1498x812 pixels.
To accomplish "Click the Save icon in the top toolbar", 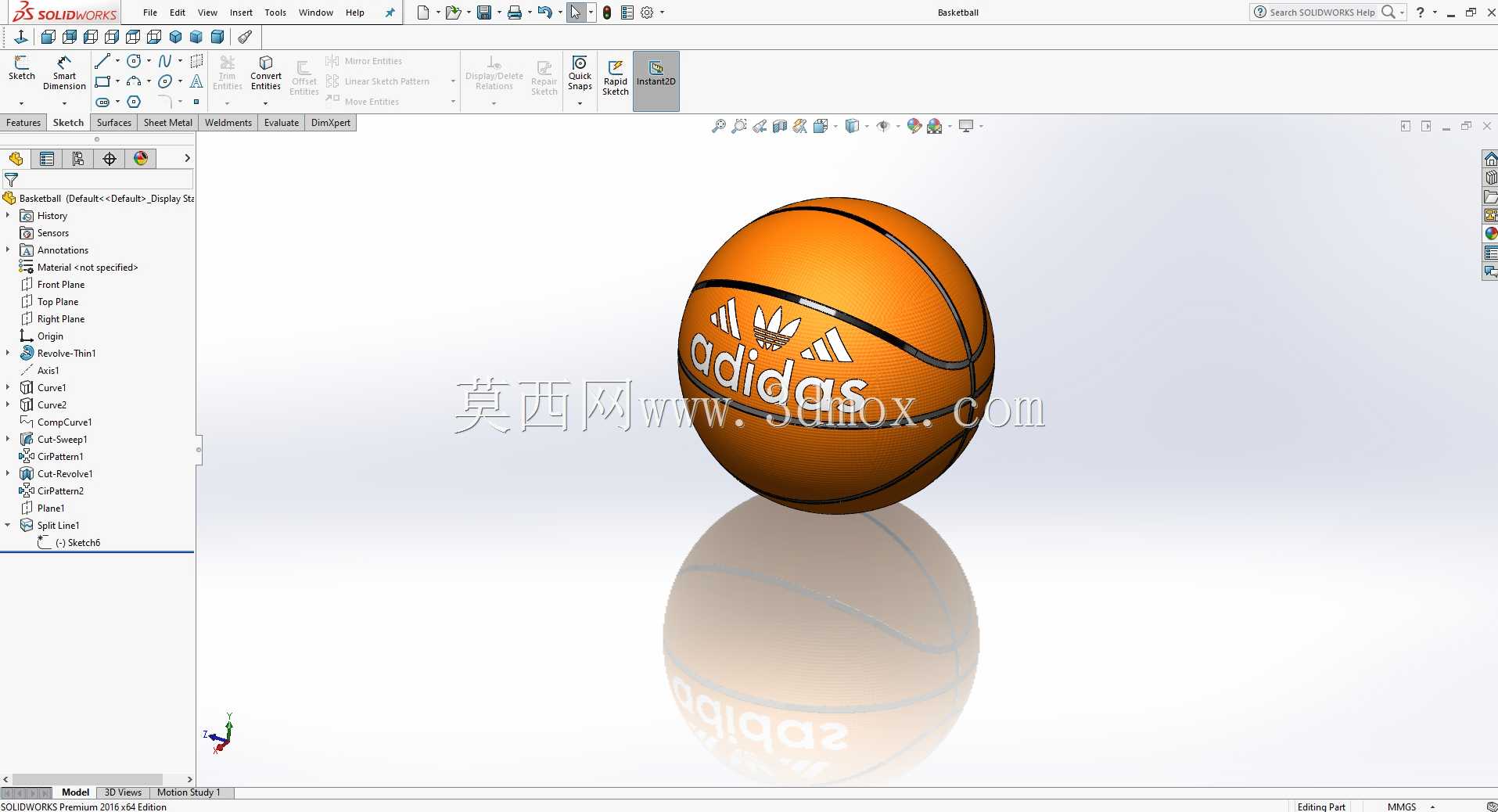I will [484, 13].
